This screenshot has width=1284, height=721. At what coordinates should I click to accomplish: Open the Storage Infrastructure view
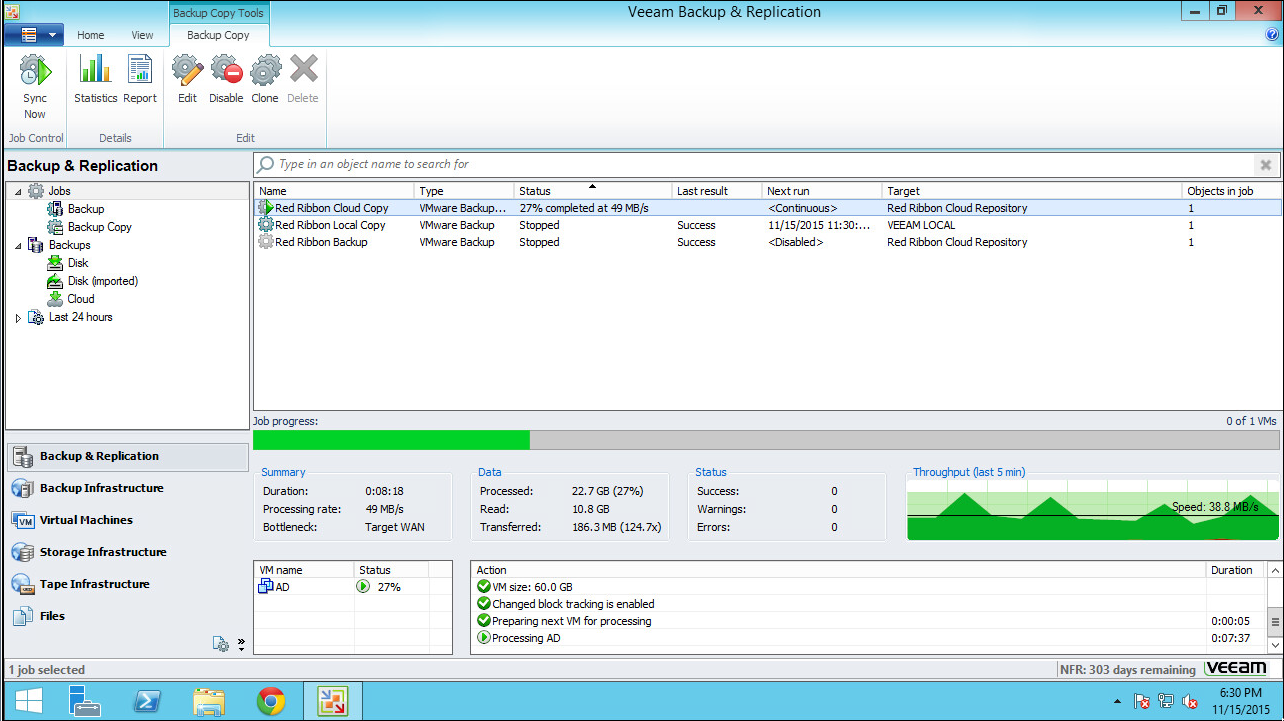click(x=127, y=553)
